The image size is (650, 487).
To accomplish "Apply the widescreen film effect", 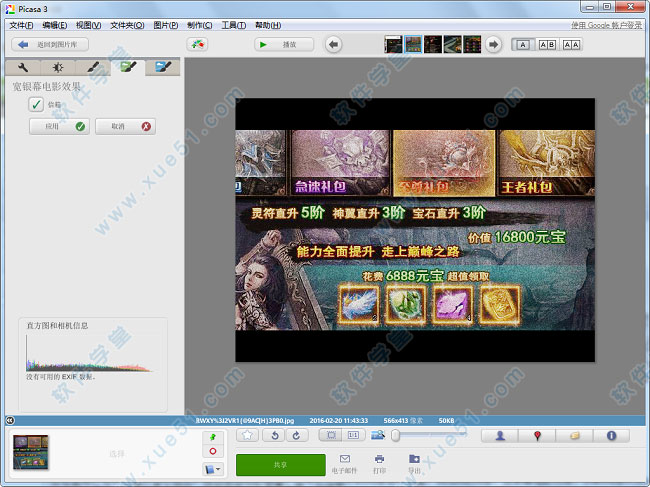I will (59, 126).
